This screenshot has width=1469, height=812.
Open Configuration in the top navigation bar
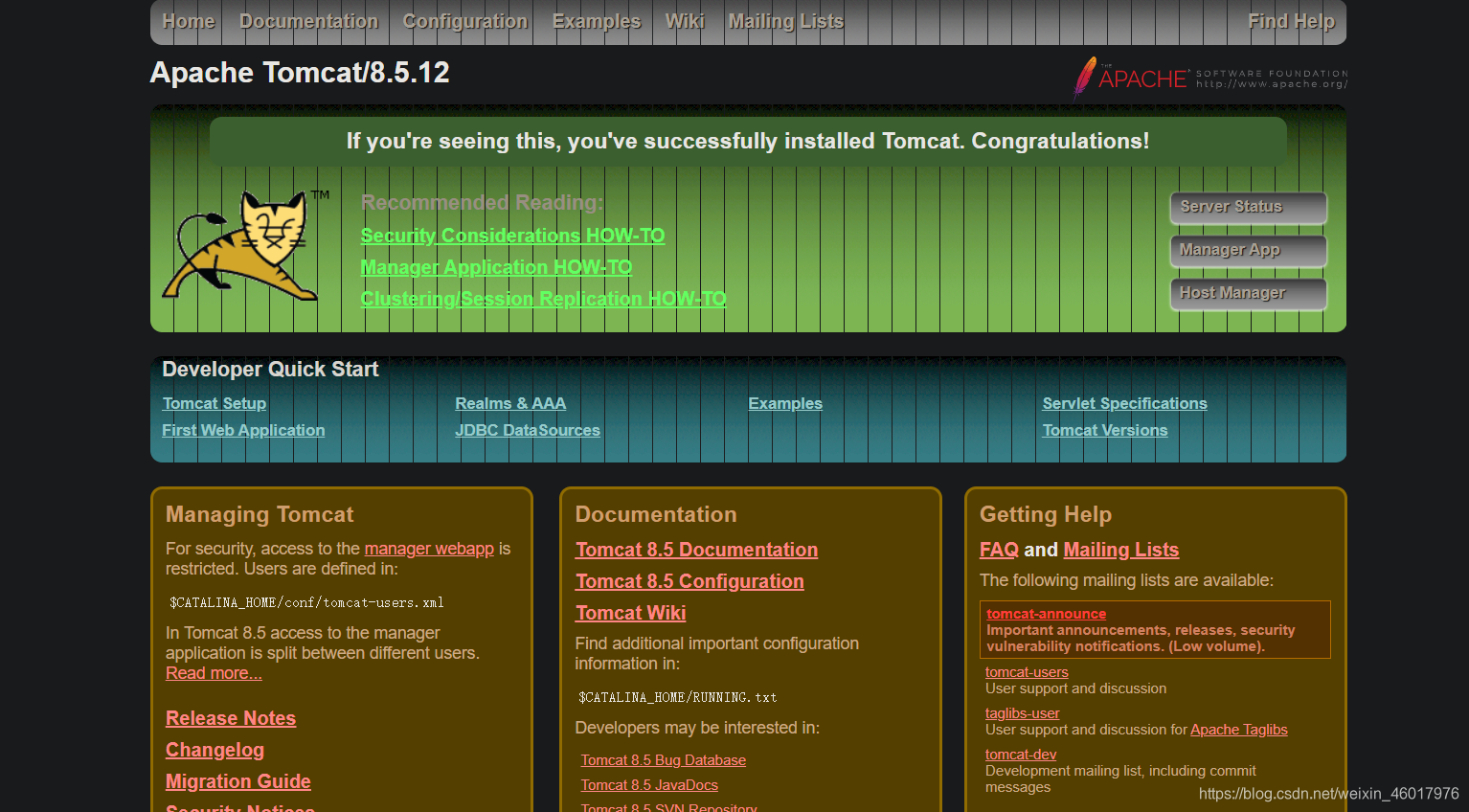(465, 21)
